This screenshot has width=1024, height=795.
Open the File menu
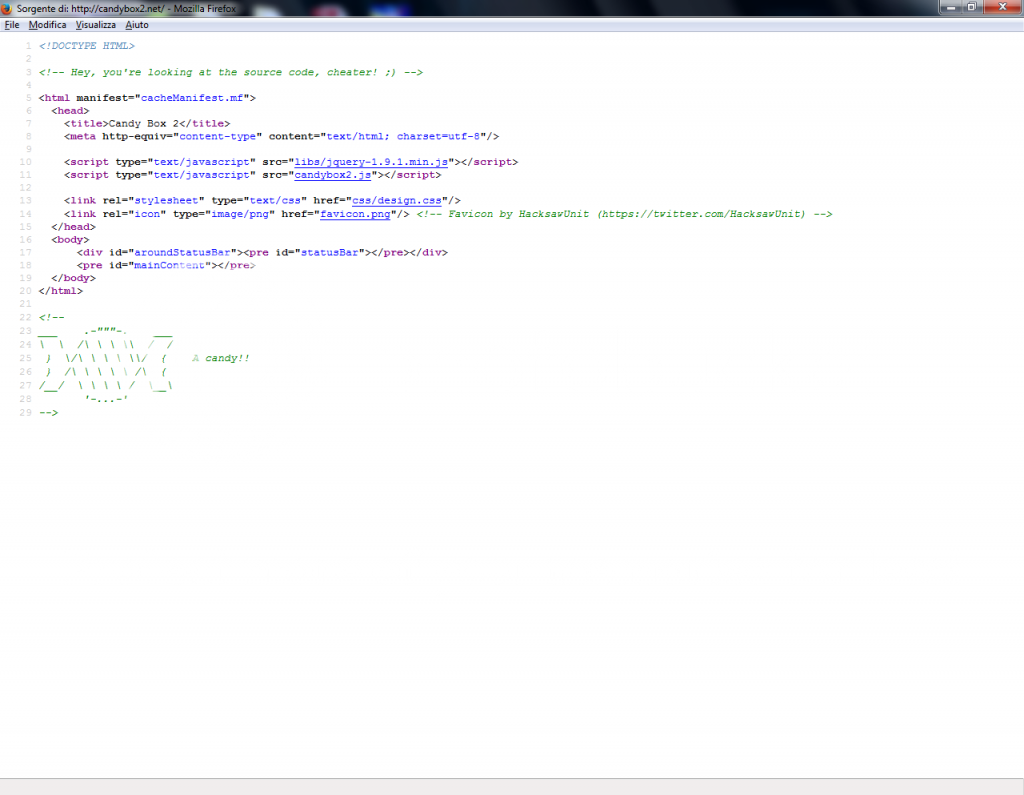[x=12, y=24]
